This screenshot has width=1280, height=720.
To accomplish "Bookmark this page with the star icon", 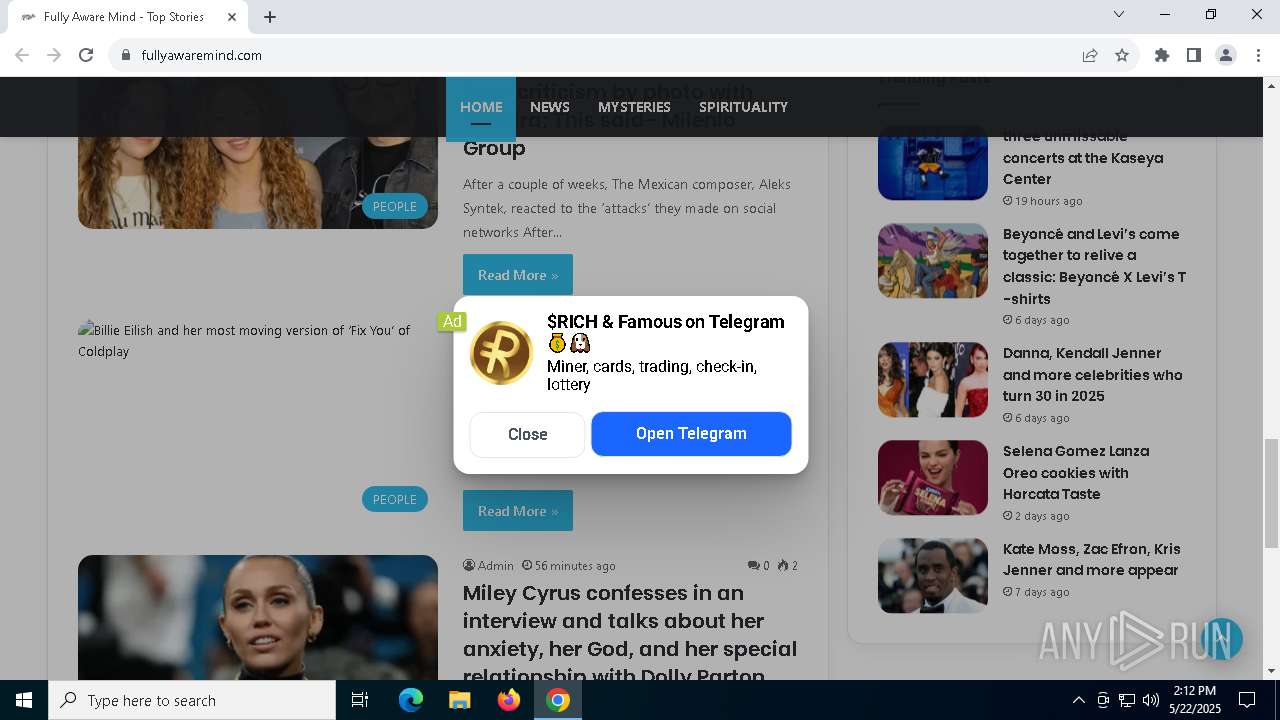I will coord(1122,55).
